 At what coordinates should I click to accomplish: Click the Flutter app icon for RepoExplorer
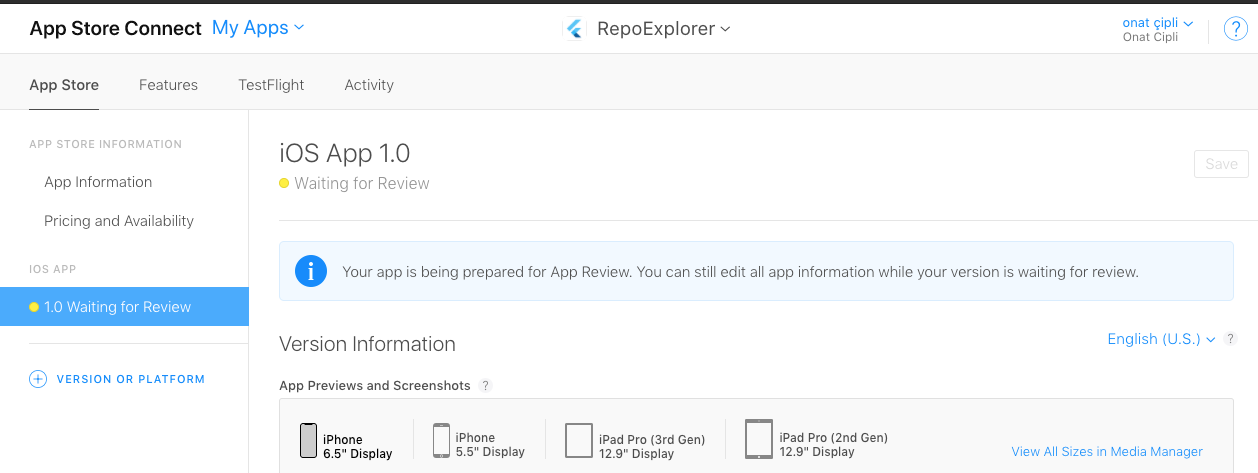pos(575,29)
